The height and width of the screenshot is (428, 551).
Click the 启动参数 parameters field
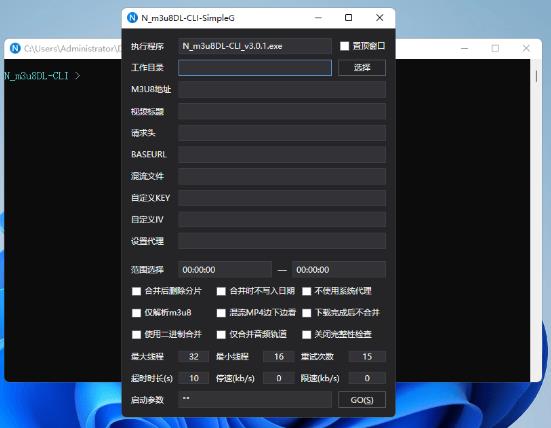click(254, 400)
